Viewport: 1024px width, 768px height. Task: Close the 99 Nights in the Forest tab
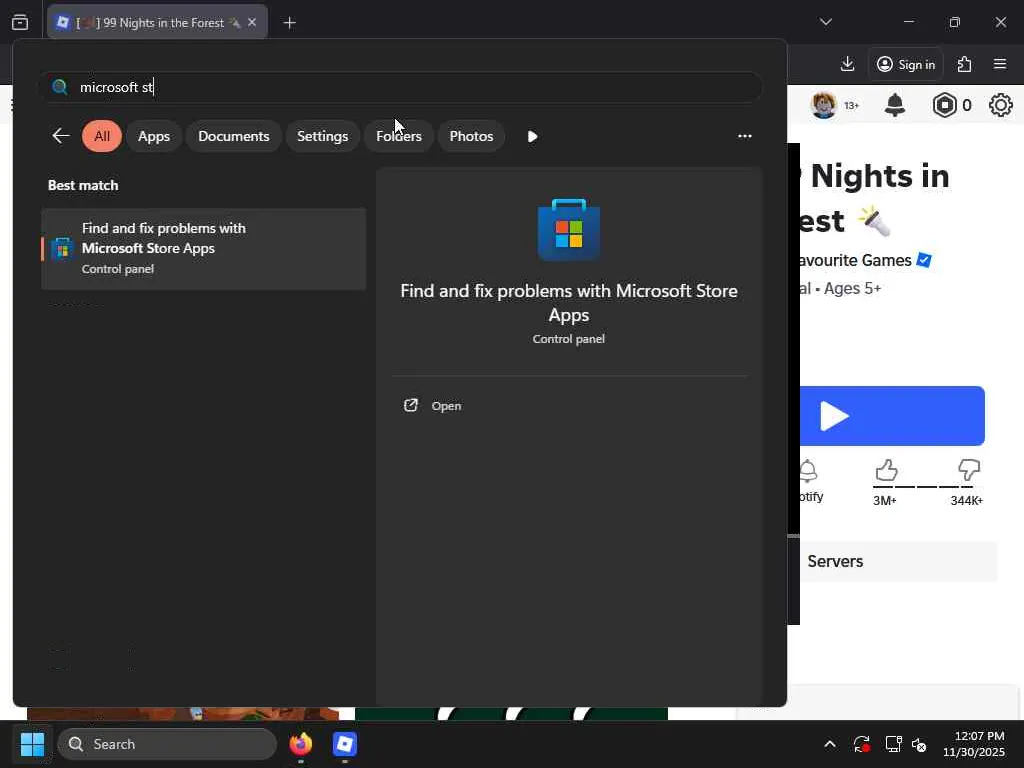click(252, 22)
